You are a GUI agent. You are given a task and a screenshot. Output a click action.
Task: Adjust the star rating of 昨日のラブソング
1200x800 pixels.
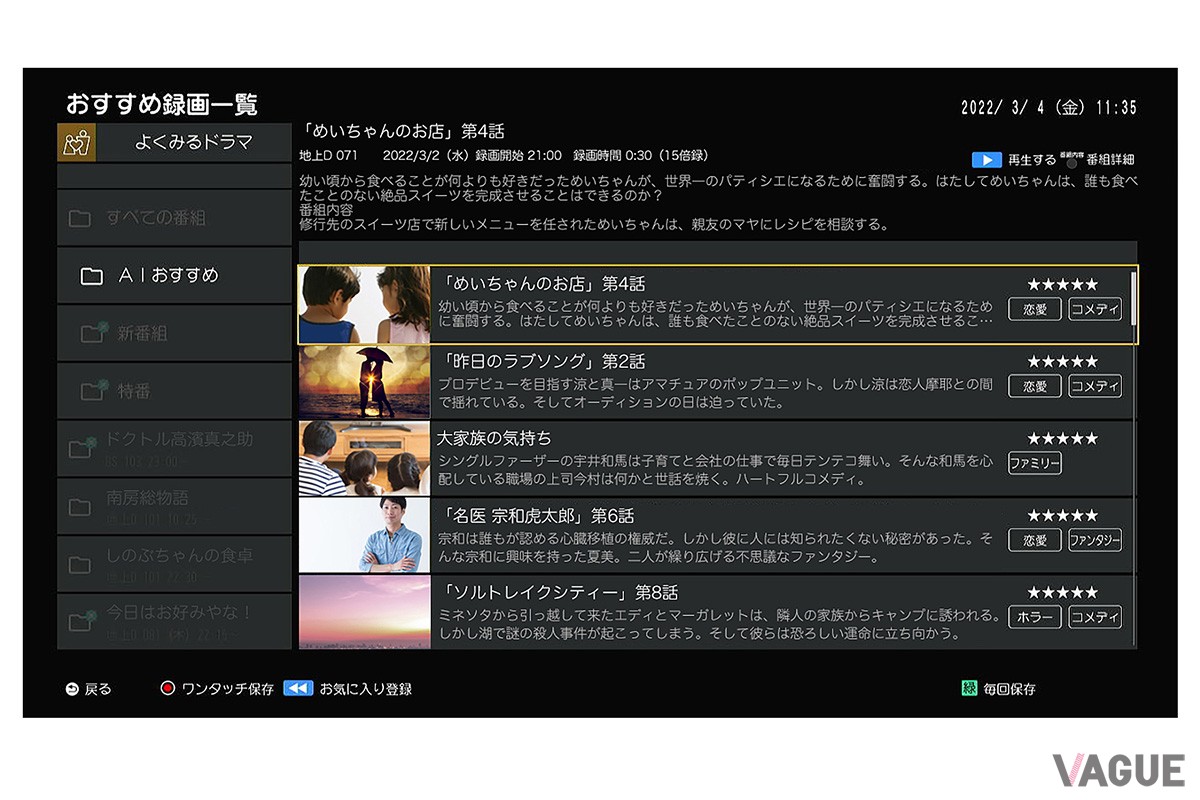pyautogui.click(x=1061, y=360)
